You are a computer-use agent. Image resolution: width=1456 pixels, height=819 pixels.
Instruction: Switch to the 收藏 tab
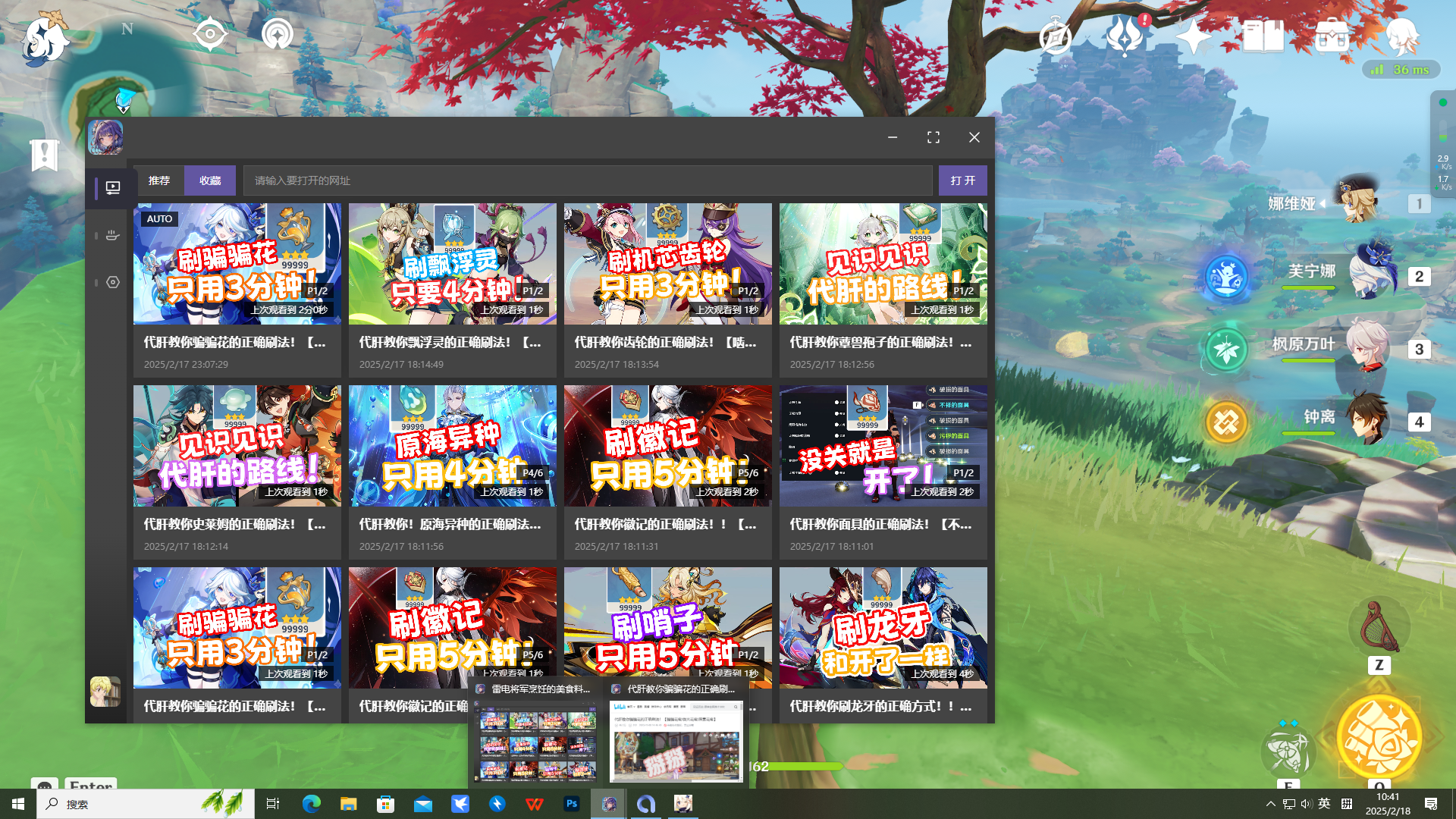tap(210, 180)
